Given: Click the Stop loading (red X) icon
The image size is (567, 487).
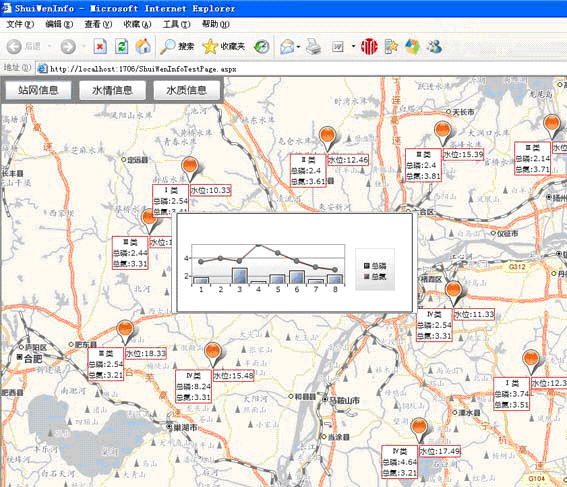Looking at the screenshot, I should coord(100,46).
